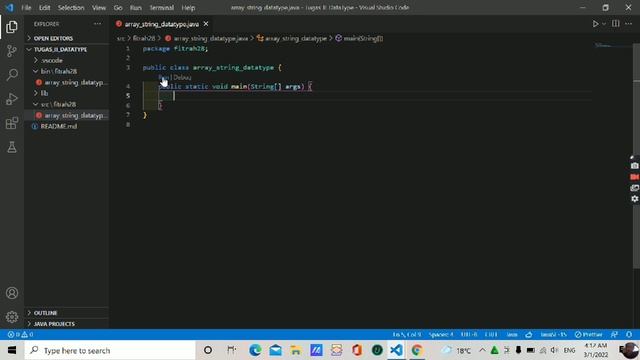
Task: Click the Java language mode selector
Action: [512, 335]
